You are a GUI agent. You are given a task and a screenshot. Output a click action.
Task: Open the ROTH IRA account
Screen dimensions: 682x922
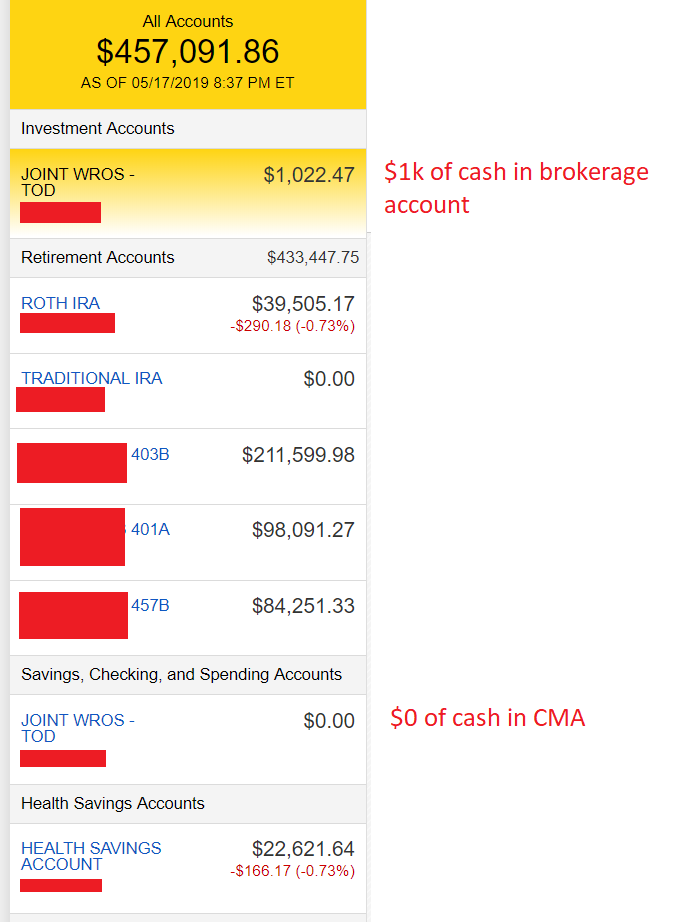[60, 303]
